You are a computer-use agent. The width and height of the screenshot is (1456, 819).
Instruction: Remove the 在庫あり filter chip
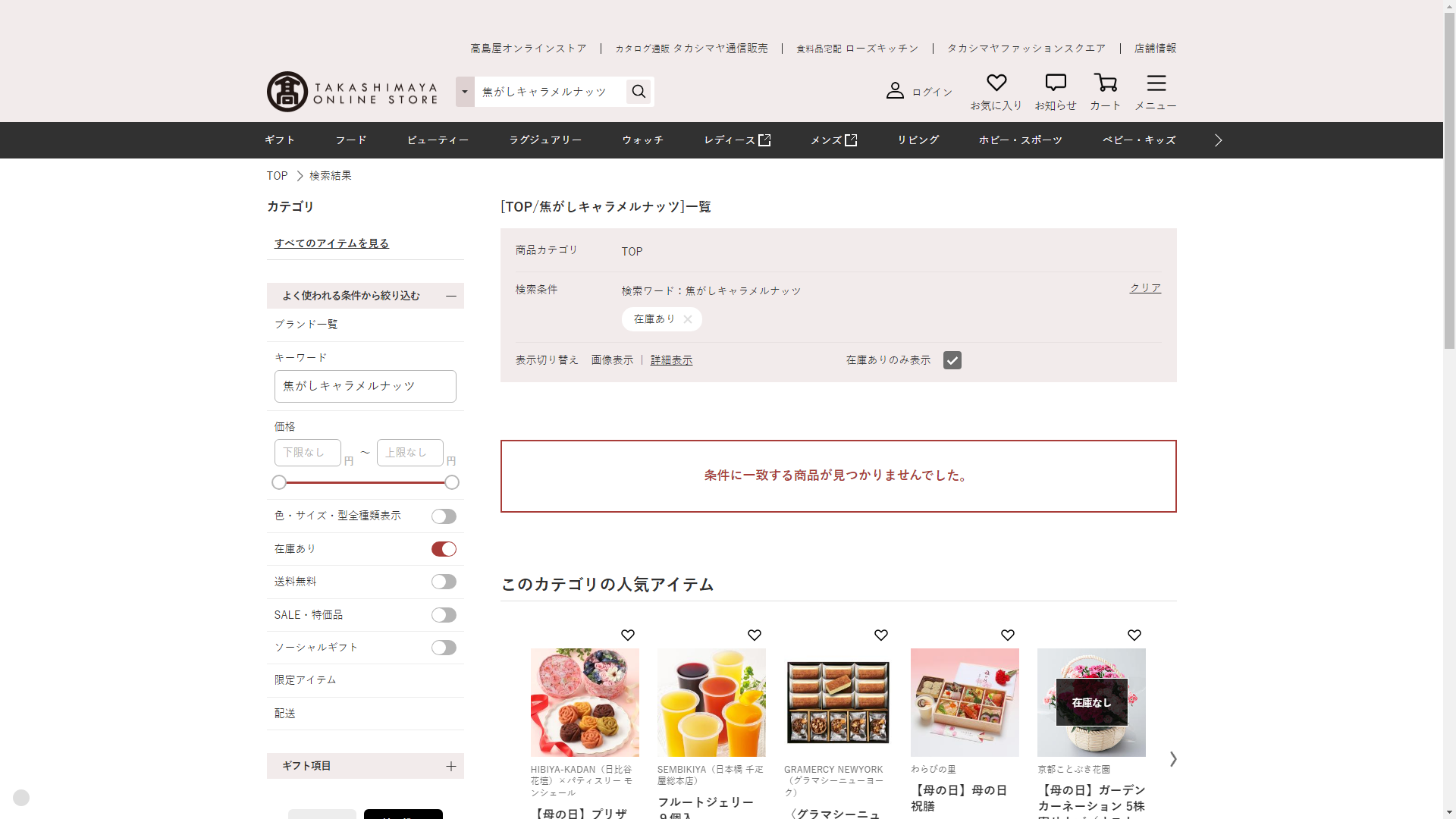pyautogui.click(x=687, y=319)
